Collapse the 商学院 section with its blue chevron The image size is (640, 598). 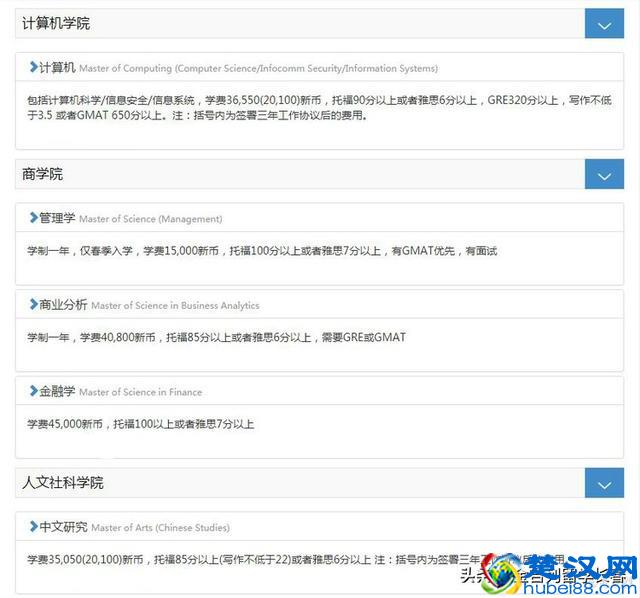[604, 174]
